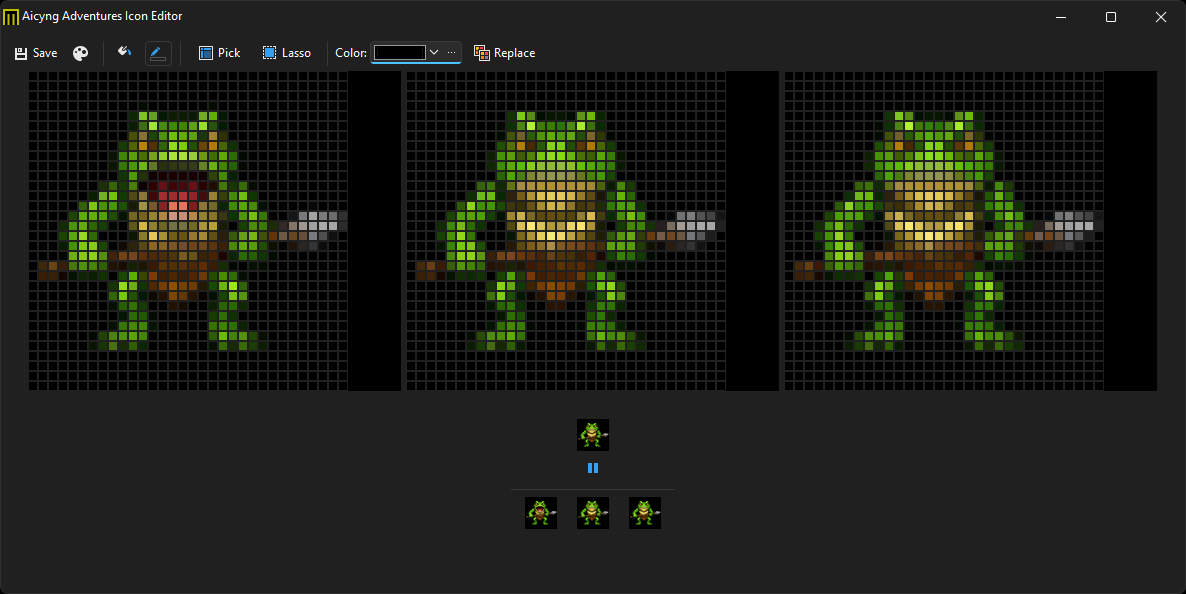Minimize the Icon Editor window
The height and width of the screenshot is (594, 1186).
pos(1061,17)
